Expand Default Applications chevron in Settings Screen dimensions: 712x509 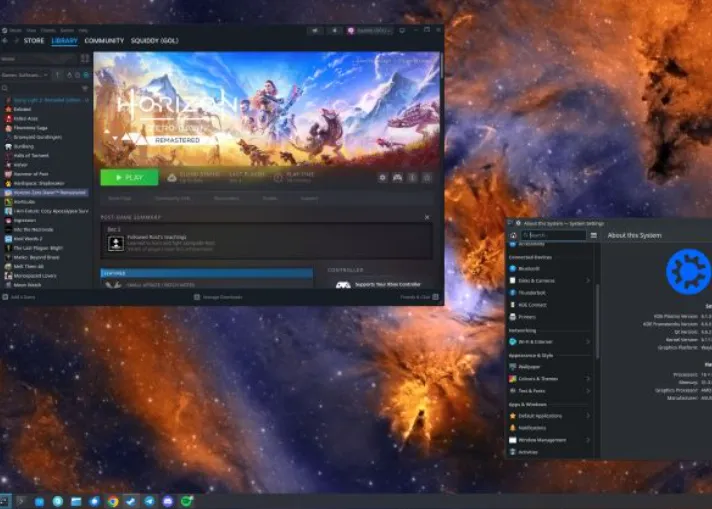pos(588,416)
